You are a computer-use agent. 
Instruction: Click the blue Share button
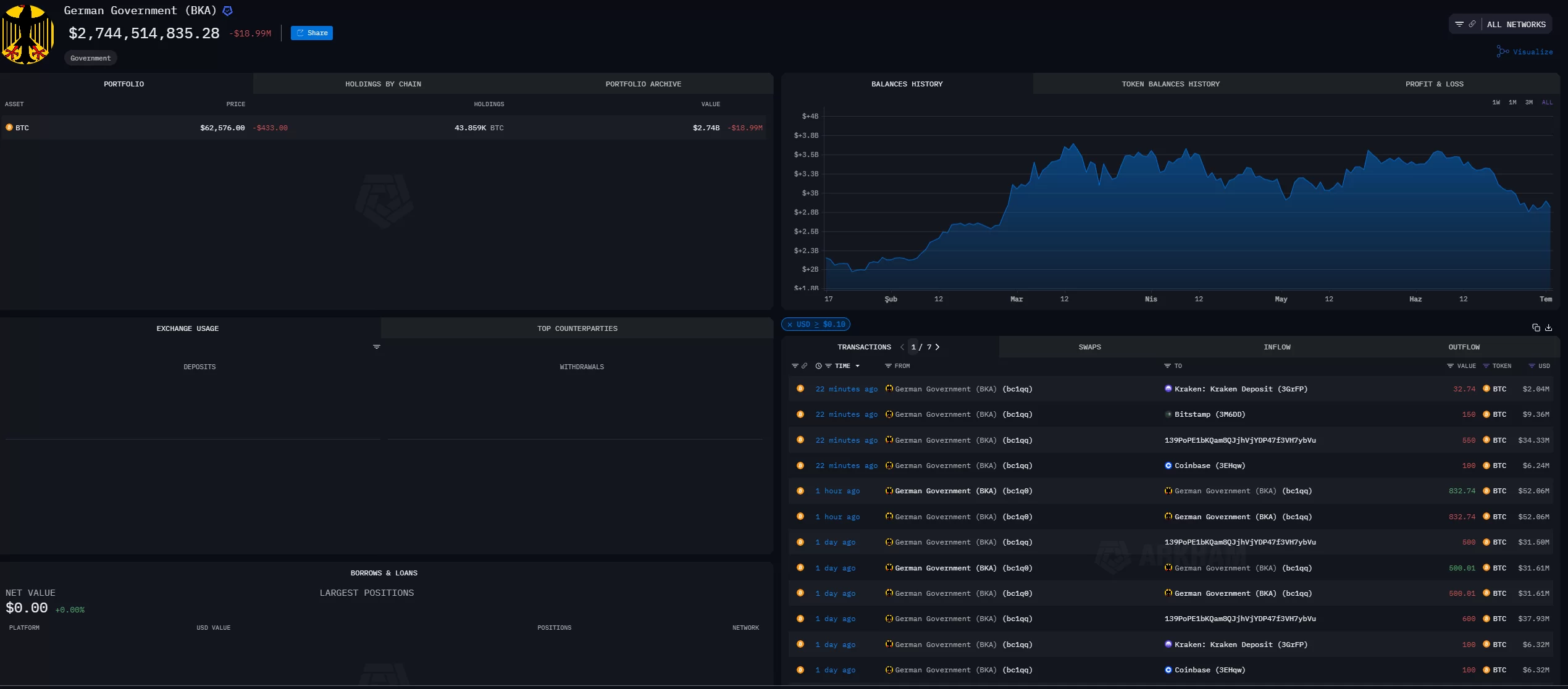[x=312, y=33]
